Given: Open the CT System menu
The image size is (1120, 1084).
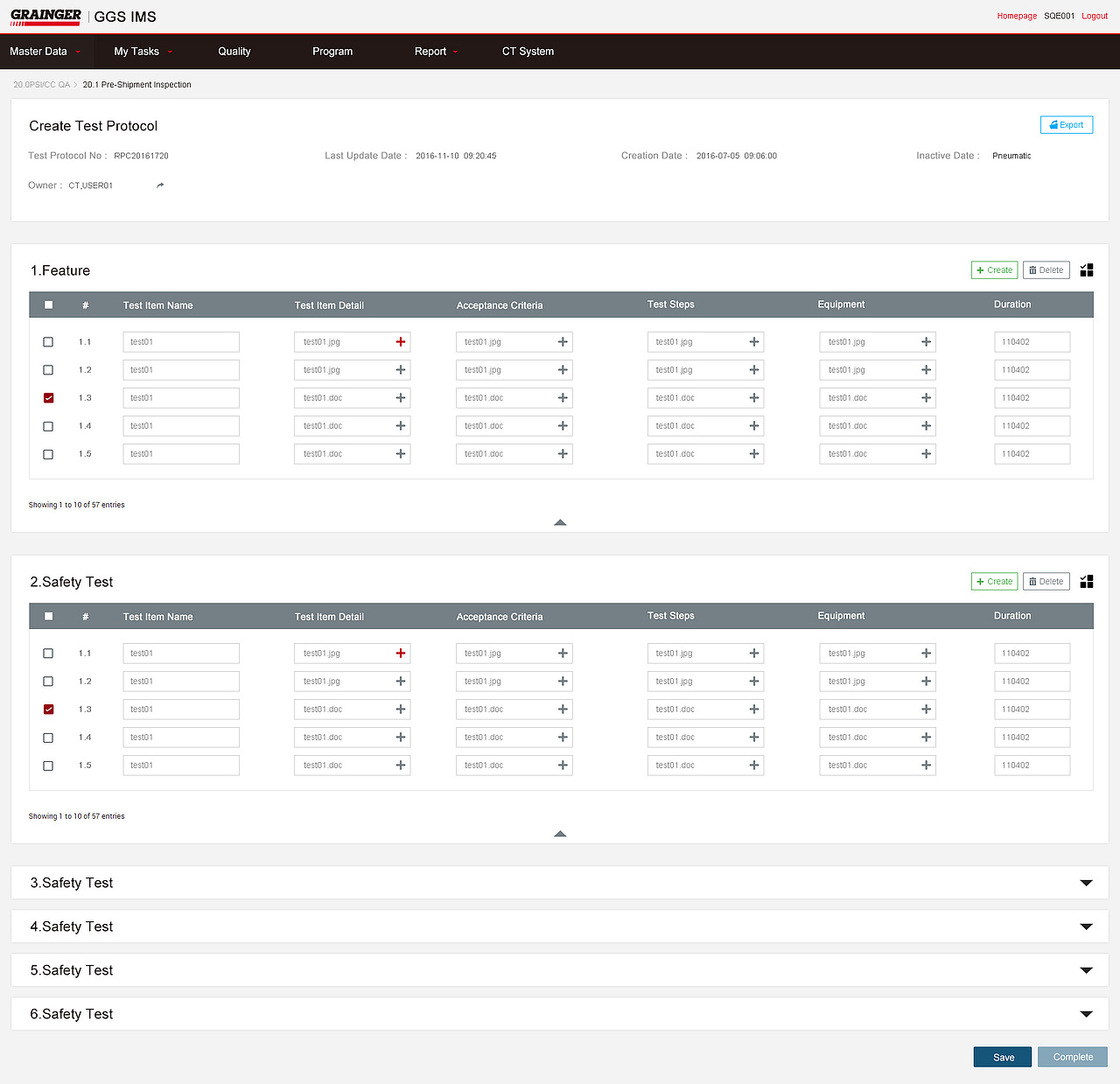Looking at the screenshot, I should (x=528, y=52).
